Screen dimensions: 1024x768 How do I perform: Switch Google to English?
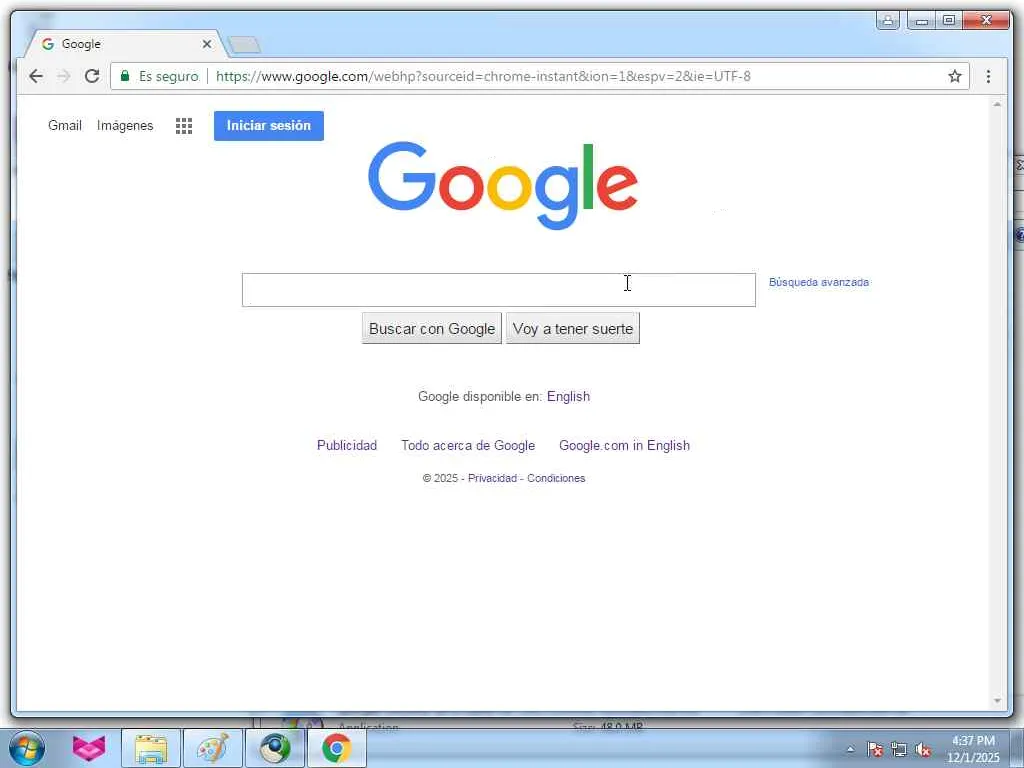point(568,396)
